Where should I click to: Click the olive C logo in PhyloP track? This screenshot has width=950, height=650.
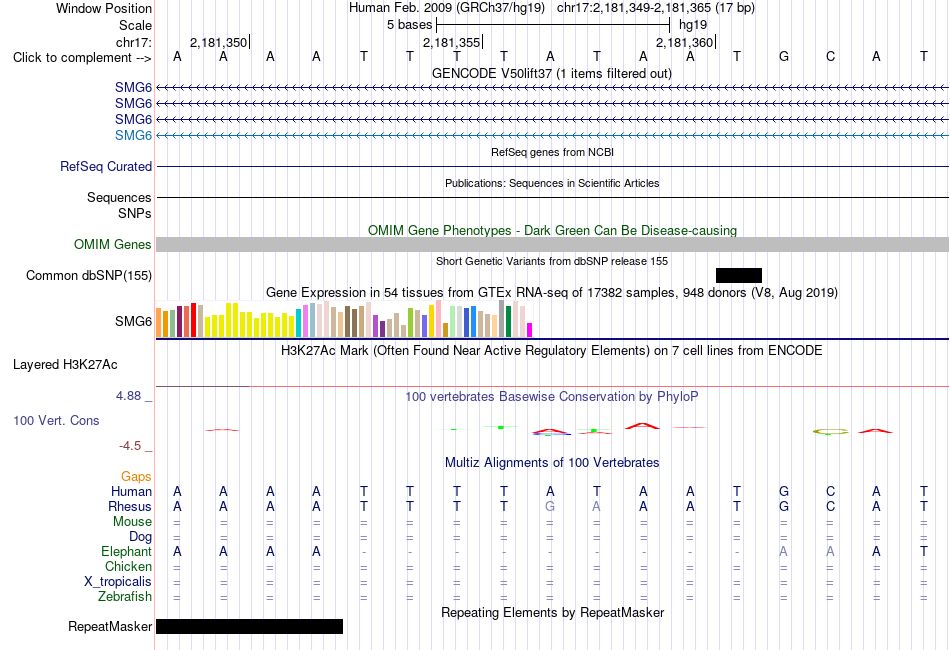tap(831, 431)
